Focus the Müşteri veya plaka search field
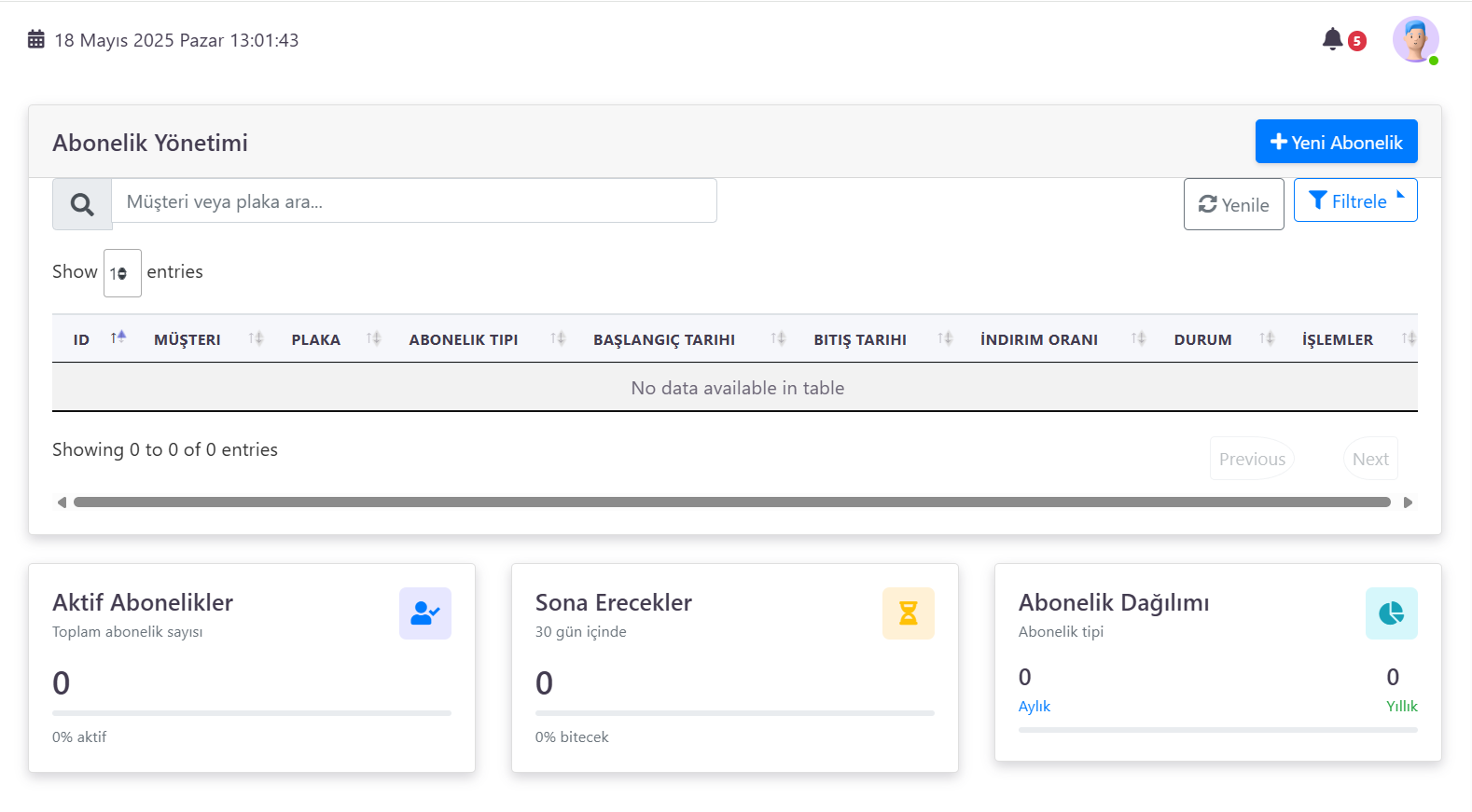 pyautogui.click(x=413, y=201)
